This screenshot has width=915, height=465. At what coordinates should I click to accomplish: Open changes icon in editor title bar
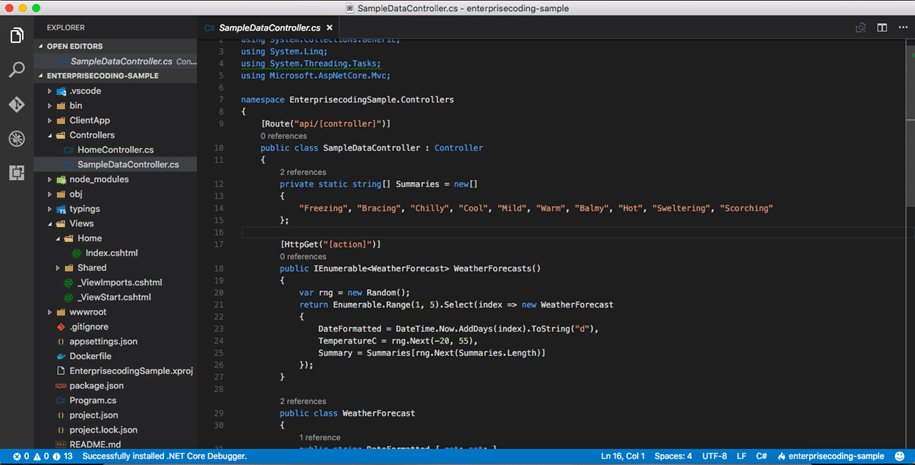[x=861, y=27]
